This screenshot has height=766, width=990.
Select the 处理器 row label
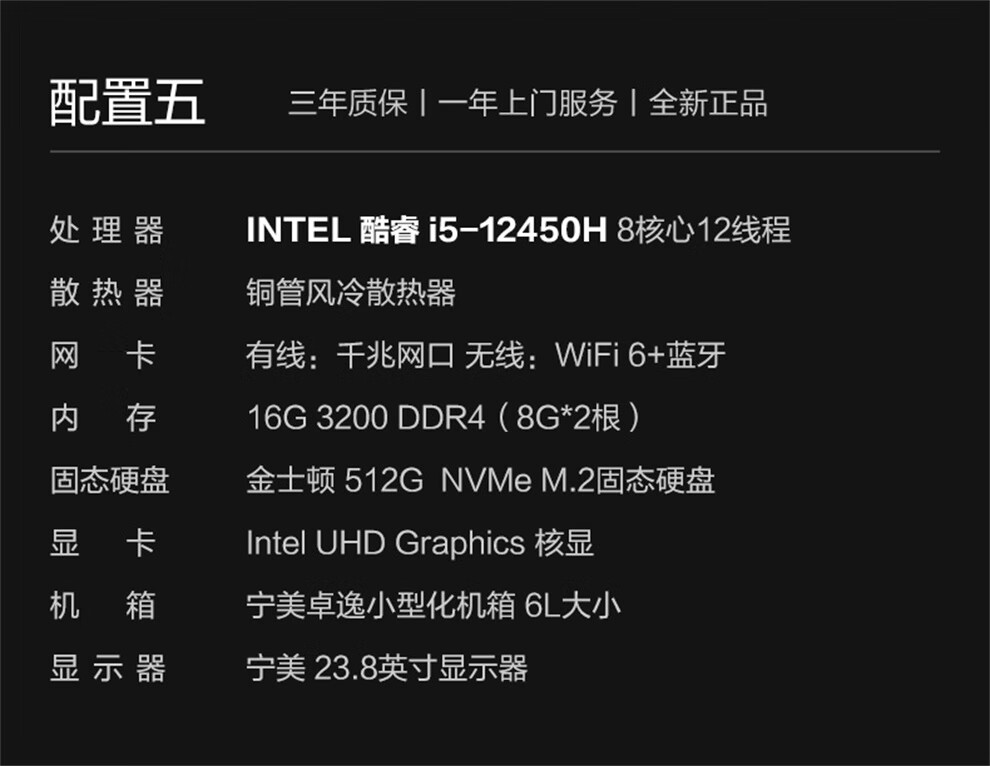tap(106, 231)
